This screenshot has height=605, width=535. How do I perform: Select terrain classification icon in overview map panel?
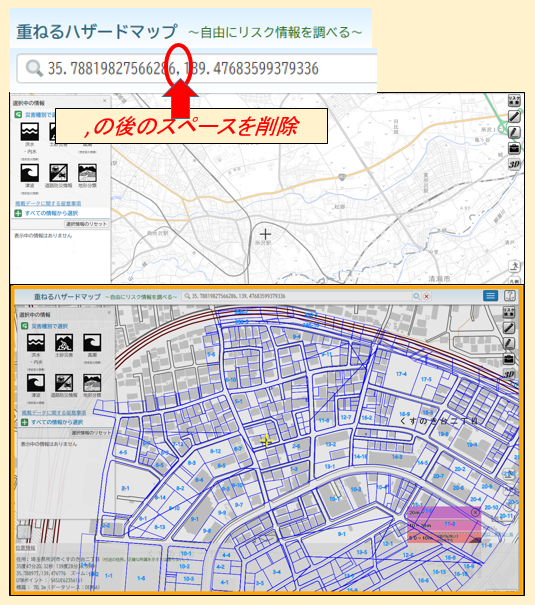point(87,172)
